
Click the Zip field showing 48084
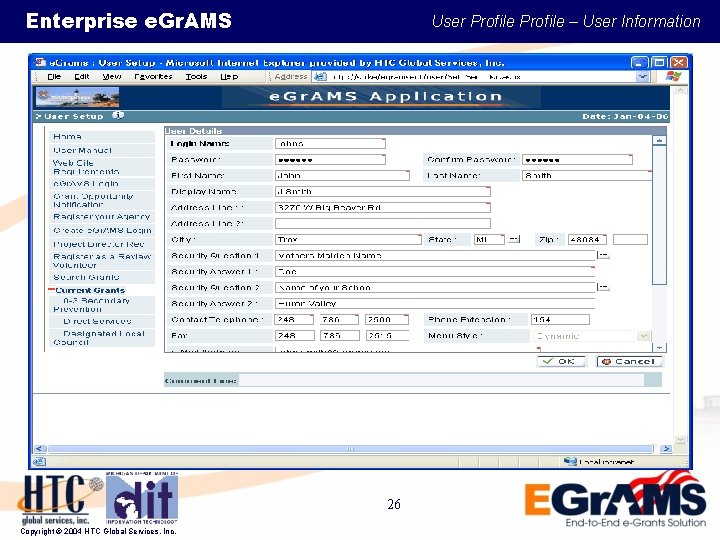[587, 240]
